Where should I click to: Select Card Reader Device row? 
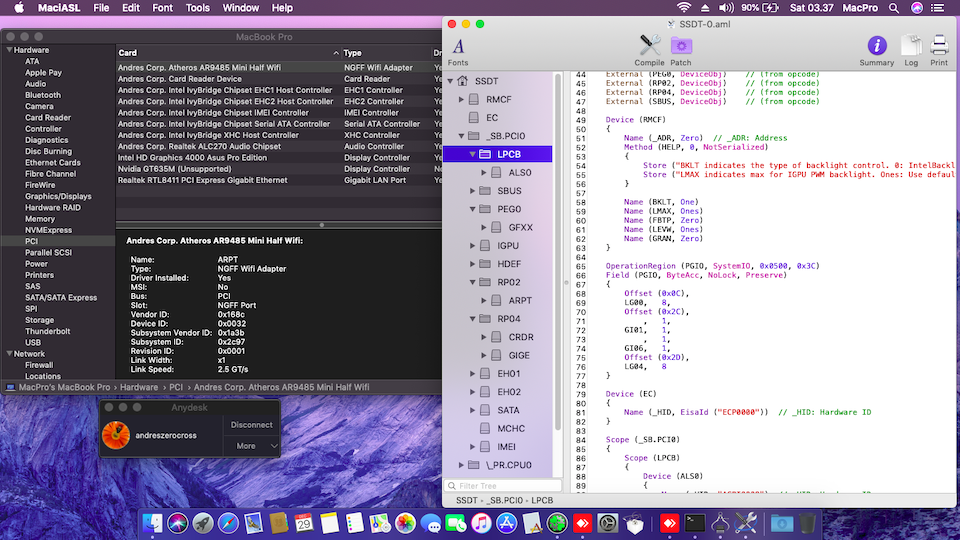tap(279, 79)
